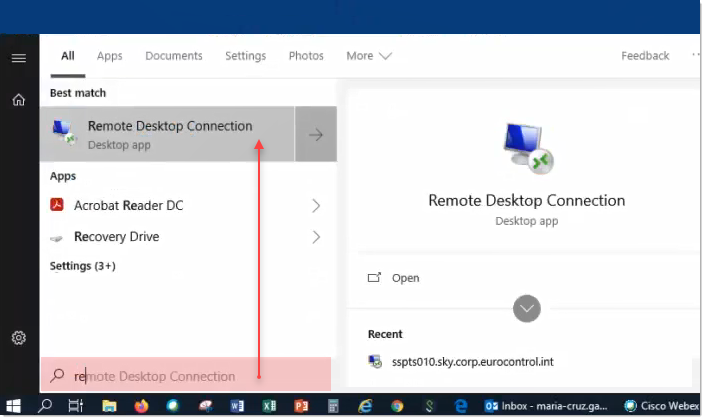Switch to the Apps tab
This screenshot has width=705, height=420.
(x=110, y=56)
